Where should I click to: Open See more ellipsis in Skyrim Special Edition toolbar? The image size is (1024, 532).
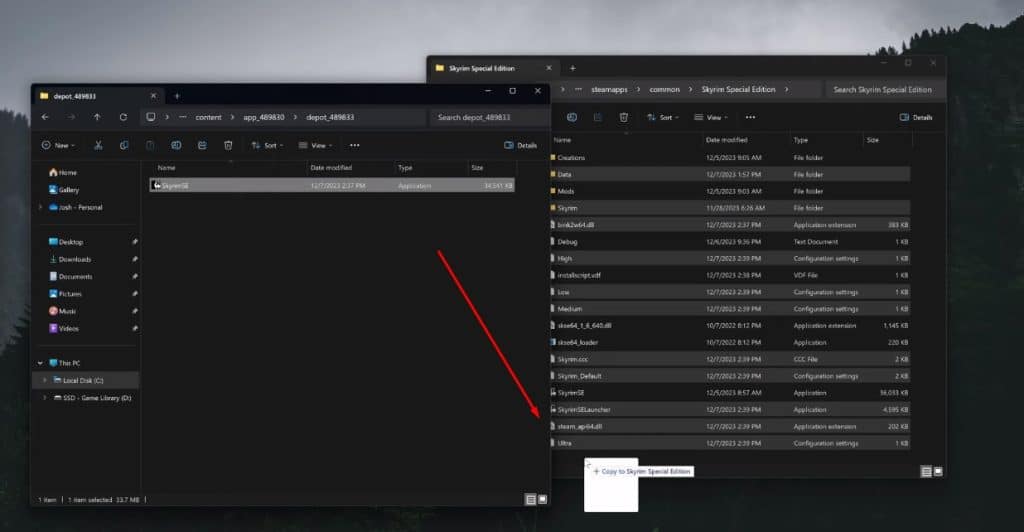[750, 117]
